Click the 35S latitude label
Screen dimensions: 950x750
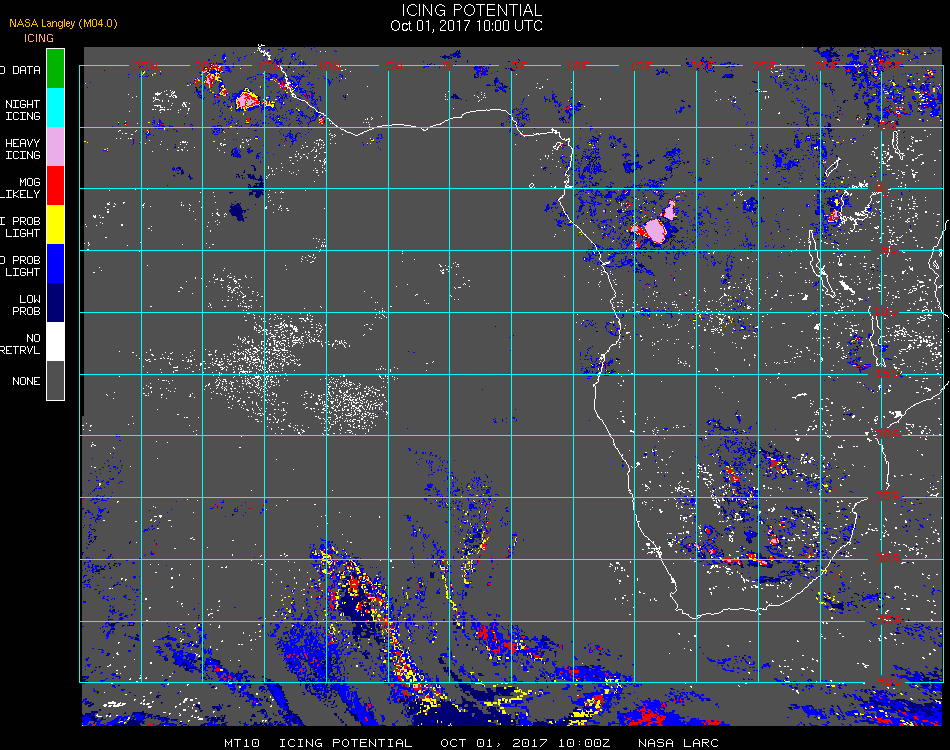click(889, 620)
